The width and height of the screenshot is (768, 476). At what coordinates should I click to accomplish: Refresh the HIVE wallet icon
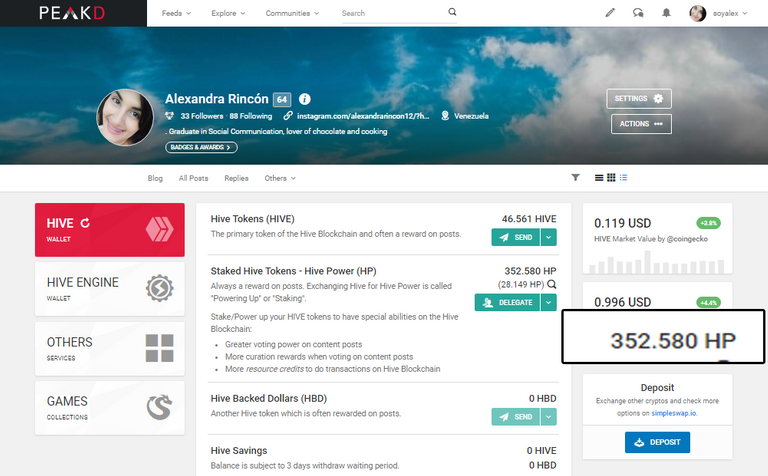click(x=85, y=223)
